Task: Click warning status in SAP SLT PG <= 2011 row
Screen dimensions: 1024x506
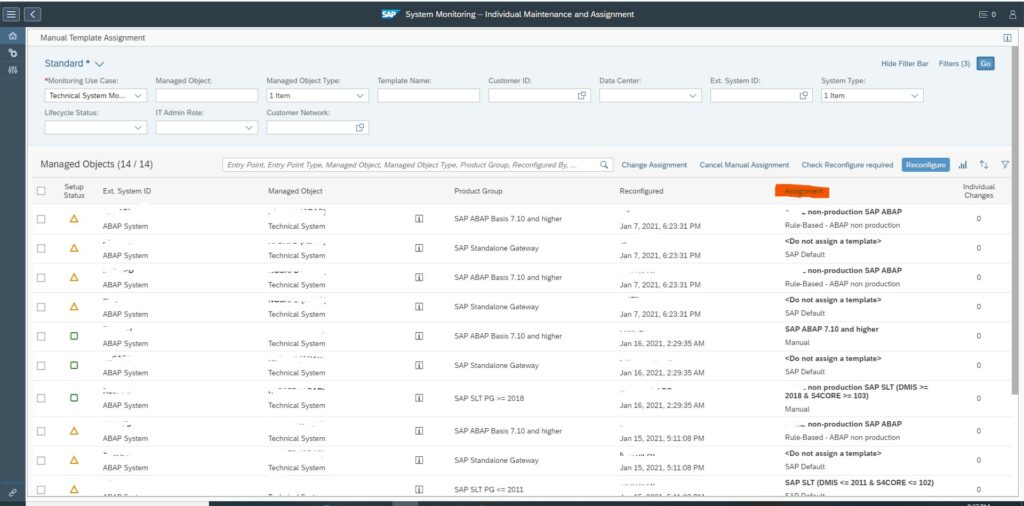Action: pos(74,488)
